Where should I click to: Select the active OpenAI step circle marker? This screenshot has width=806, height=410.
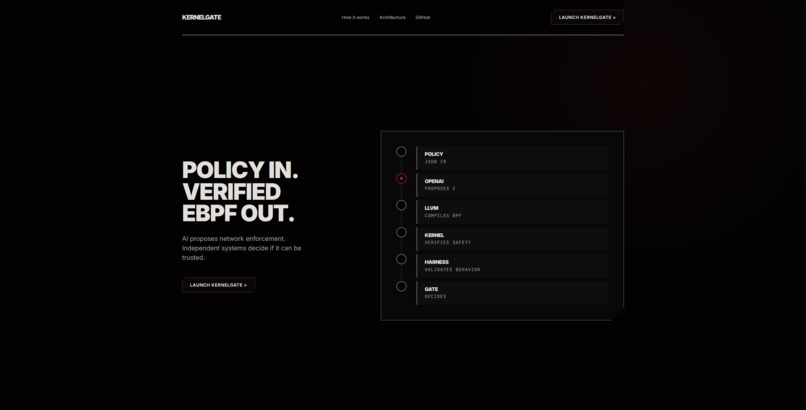point(401,178)
